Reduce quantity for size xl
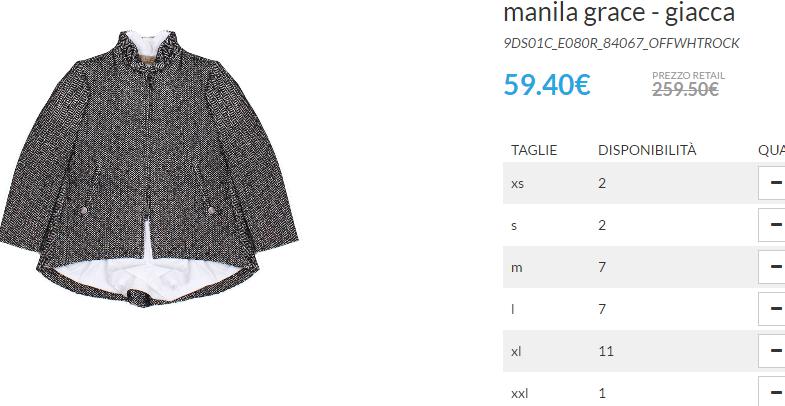The height and width of the screenshot is (406, 785). point(773,351)
